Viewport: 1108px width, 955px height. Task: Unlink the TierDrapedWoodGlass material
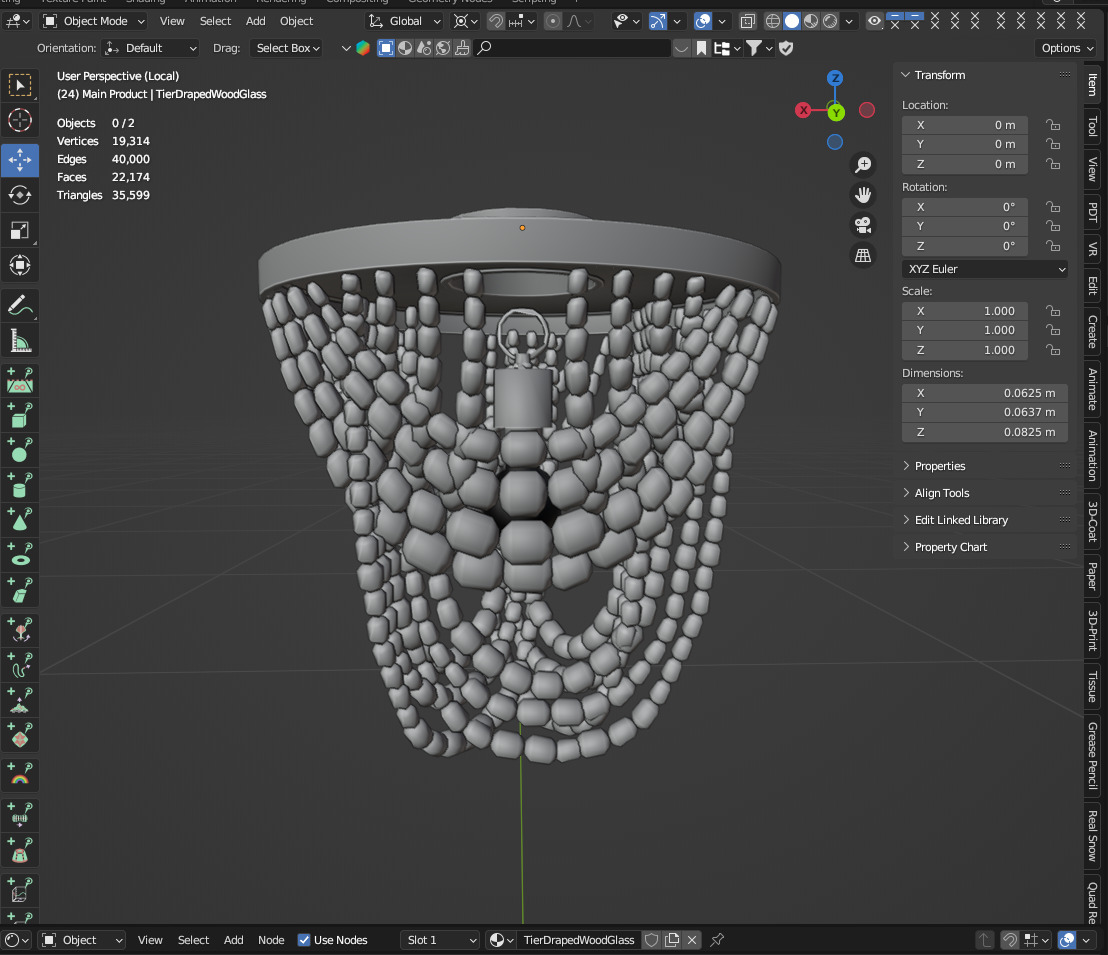pos(692,939)
